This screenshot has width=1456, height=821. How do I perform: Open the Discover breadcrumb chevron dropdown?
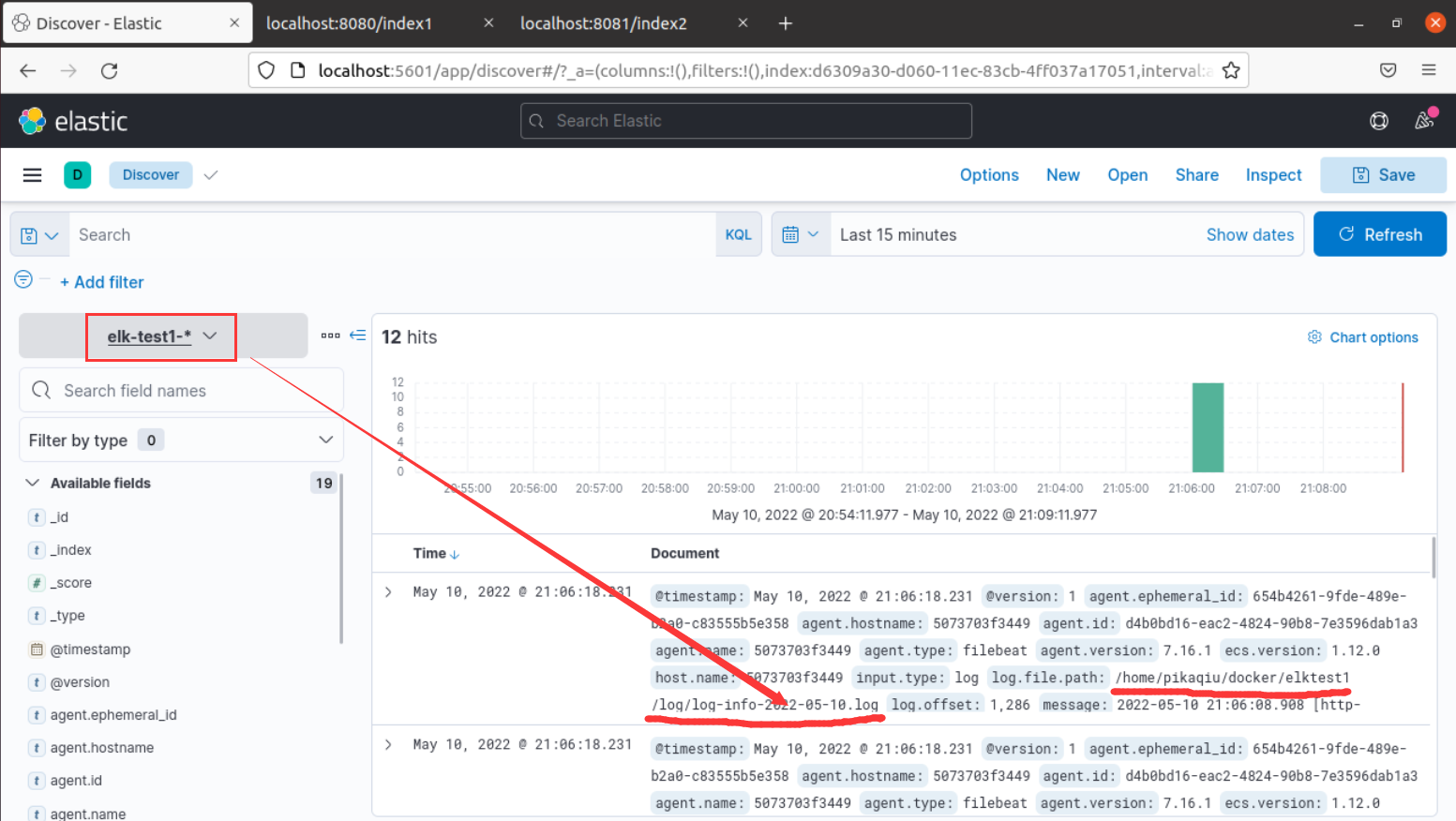pos(211,175)
